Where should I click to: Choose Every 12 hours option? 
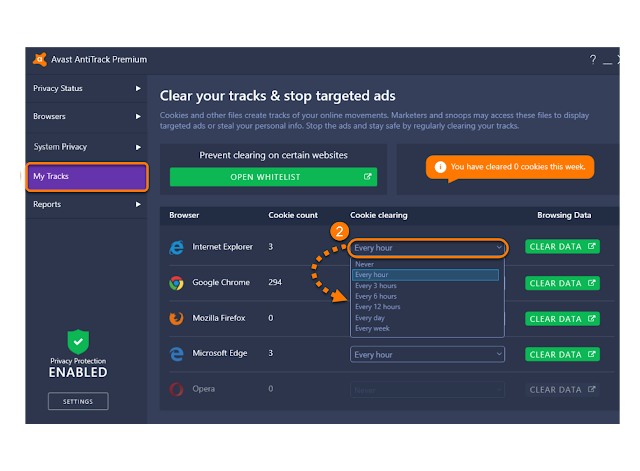[x=425, y=307]
